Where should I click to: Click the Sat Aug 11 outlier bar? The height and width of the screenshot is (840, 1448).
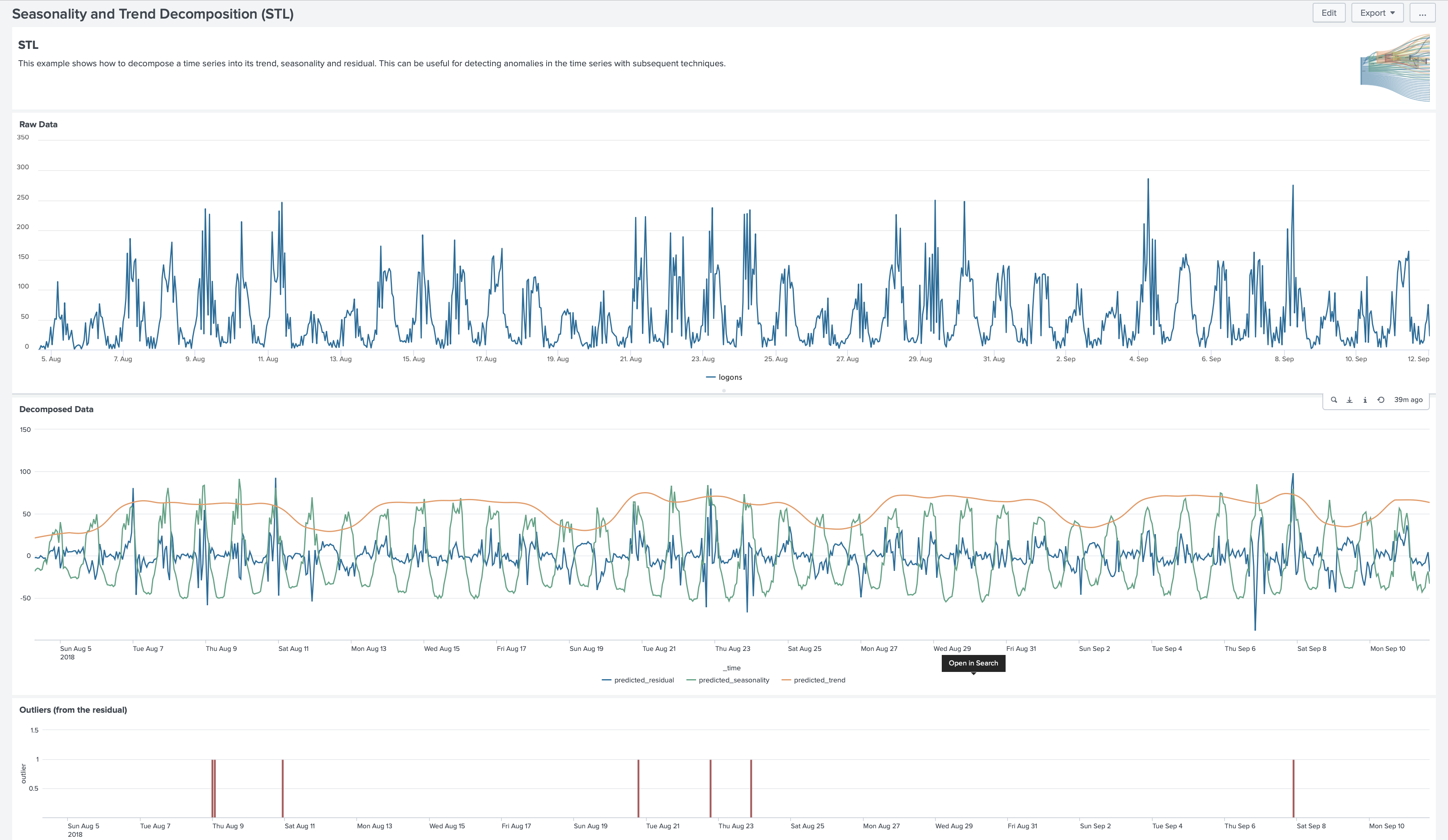tap(283, 788)
